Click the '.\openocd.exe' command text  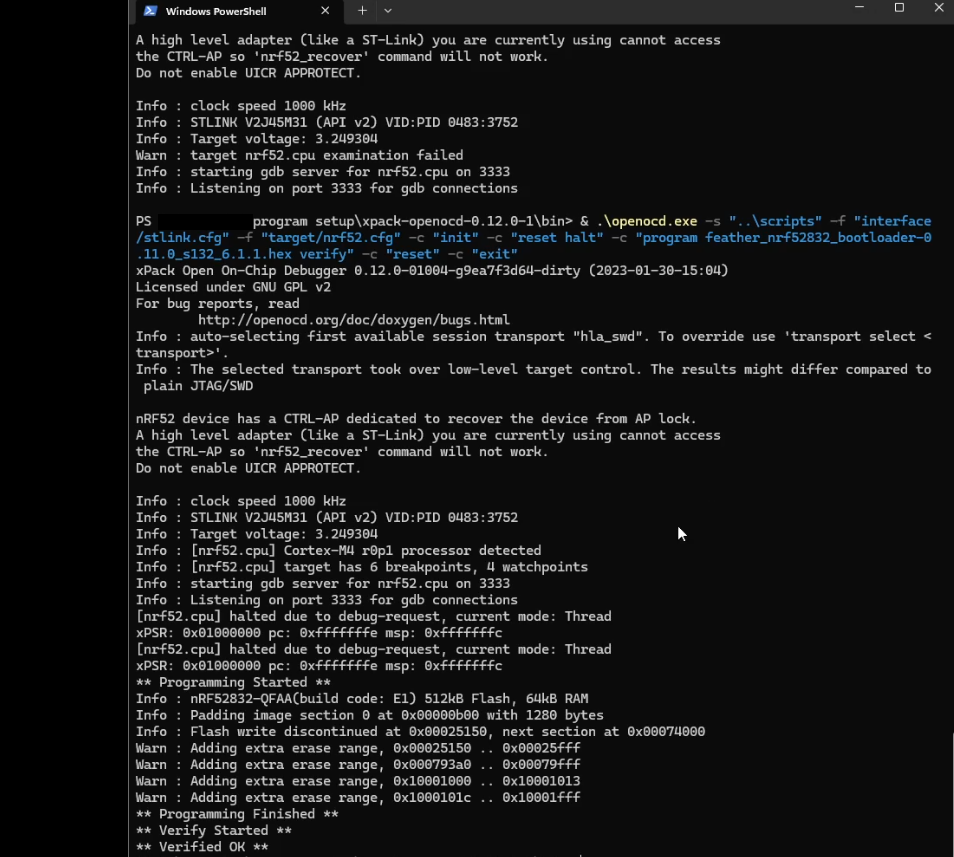tap(647, 221)
